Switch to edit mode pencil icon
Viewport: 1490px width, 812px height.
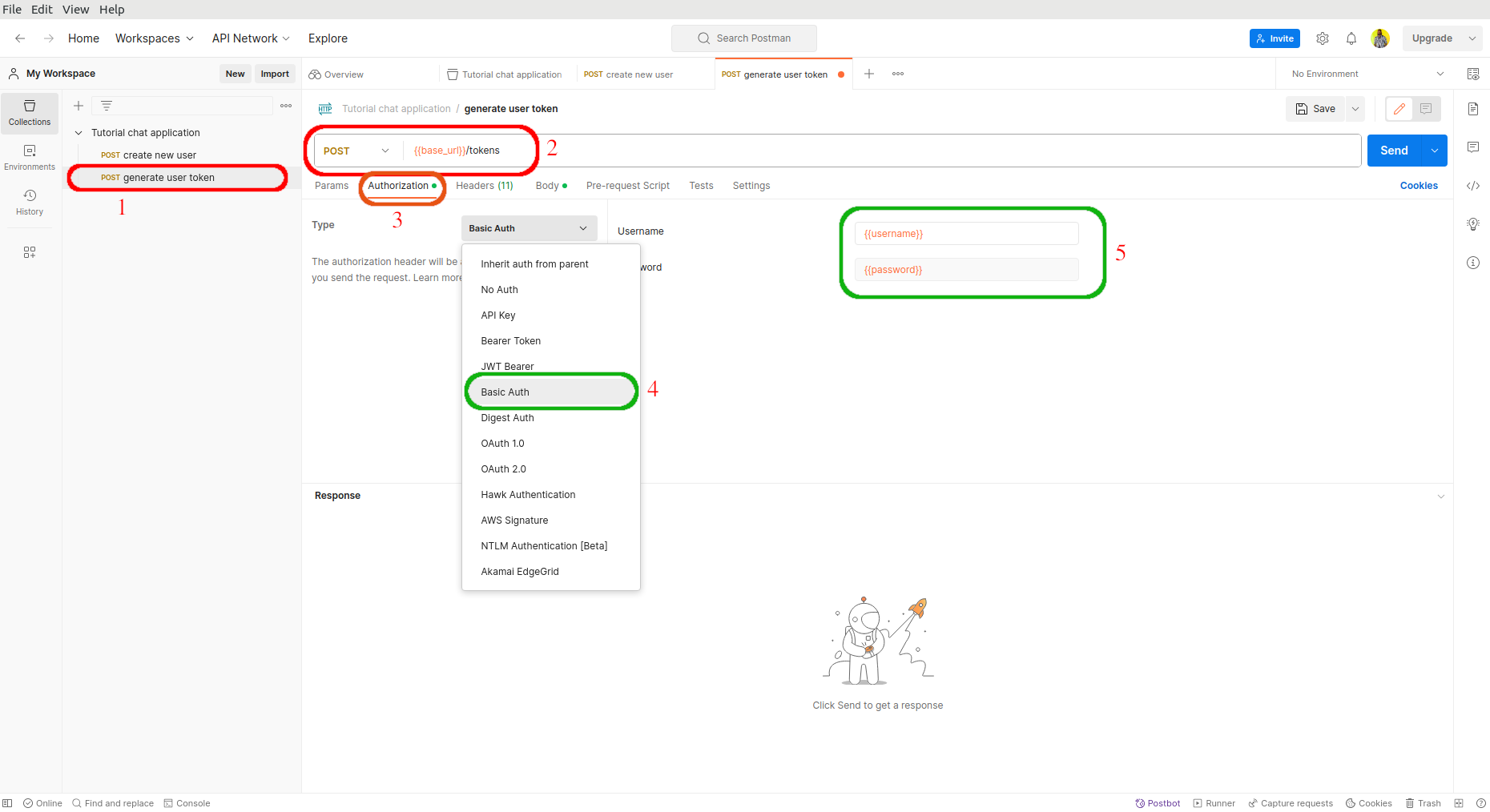[1399, 109]
